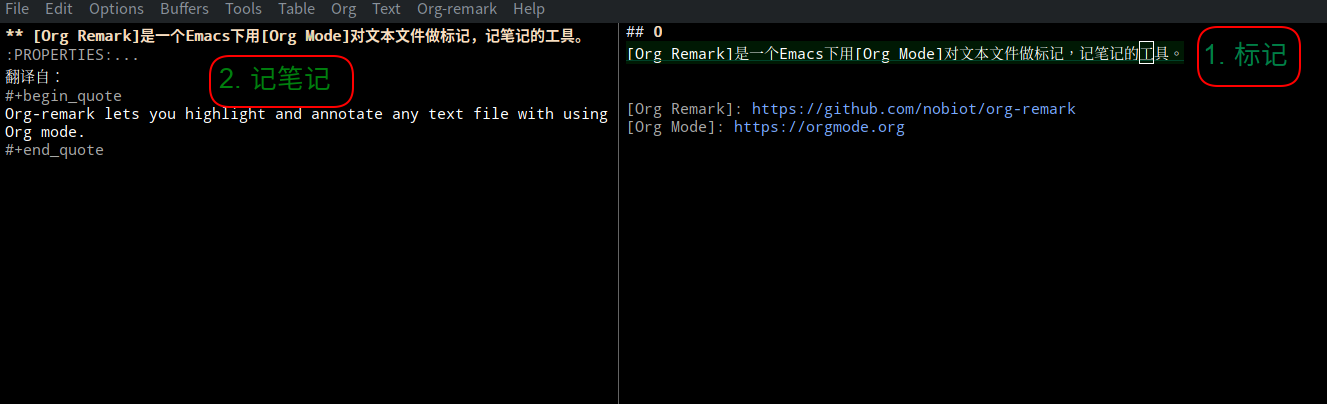The height and width of the screenshot is (404, 1327).
Task: Open the Buffers menu
Action: click(184, 9)
